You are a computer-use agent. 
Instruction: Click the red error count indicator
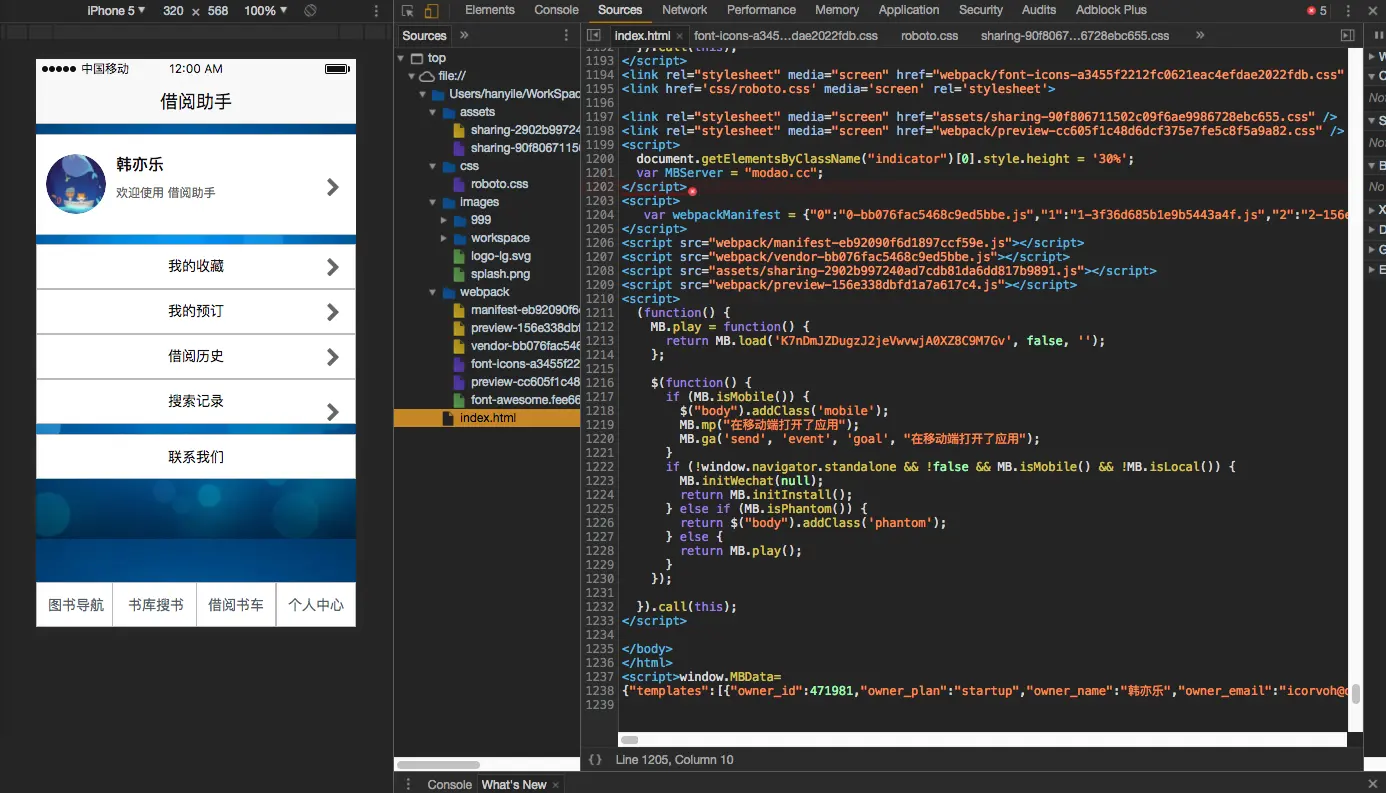(x=1317, y=11)
